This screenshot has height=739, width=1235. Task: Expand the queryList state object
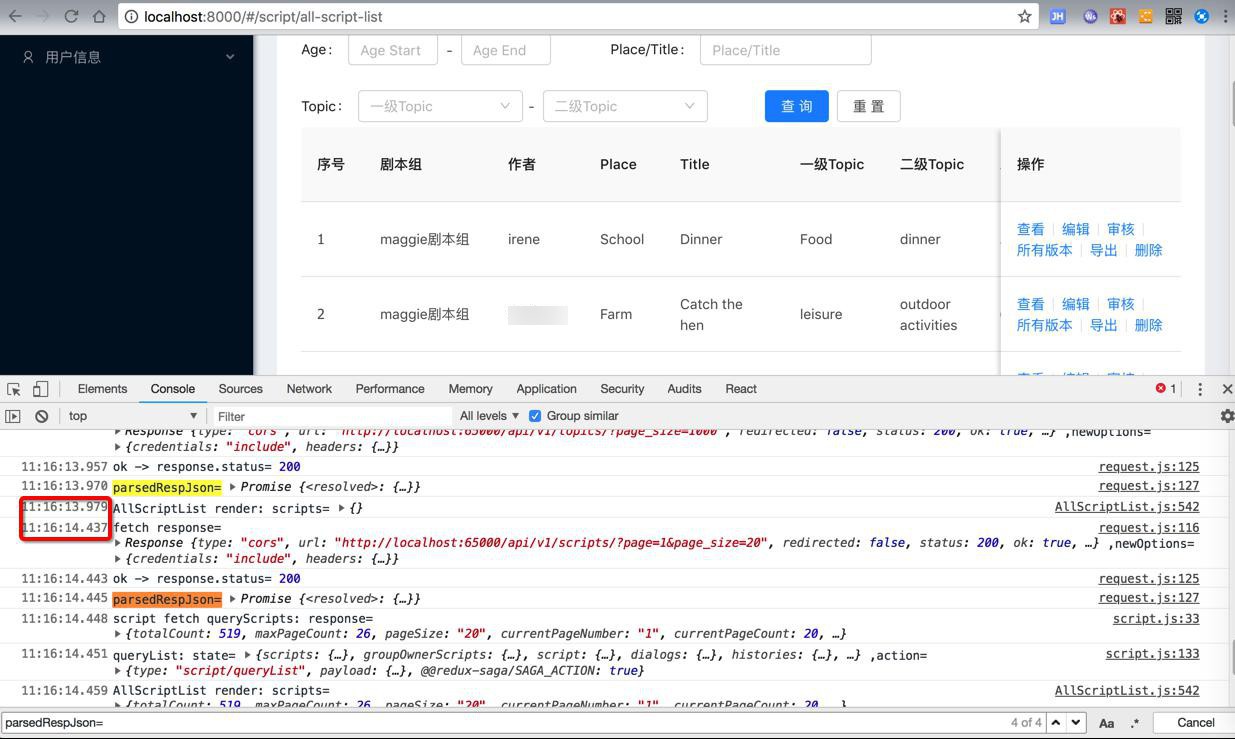pyautogui.click(x=248, y=655)
